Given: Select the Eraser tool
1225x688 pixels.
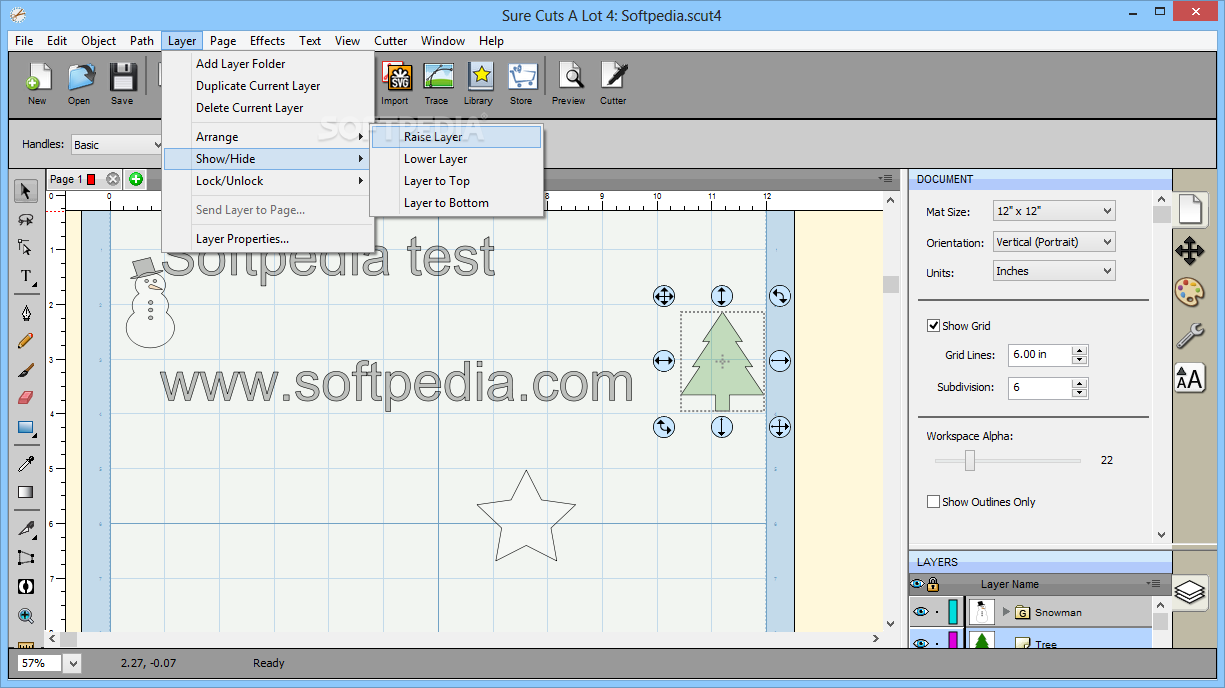Looking at the screenshot, I should (x=26, y=397).
